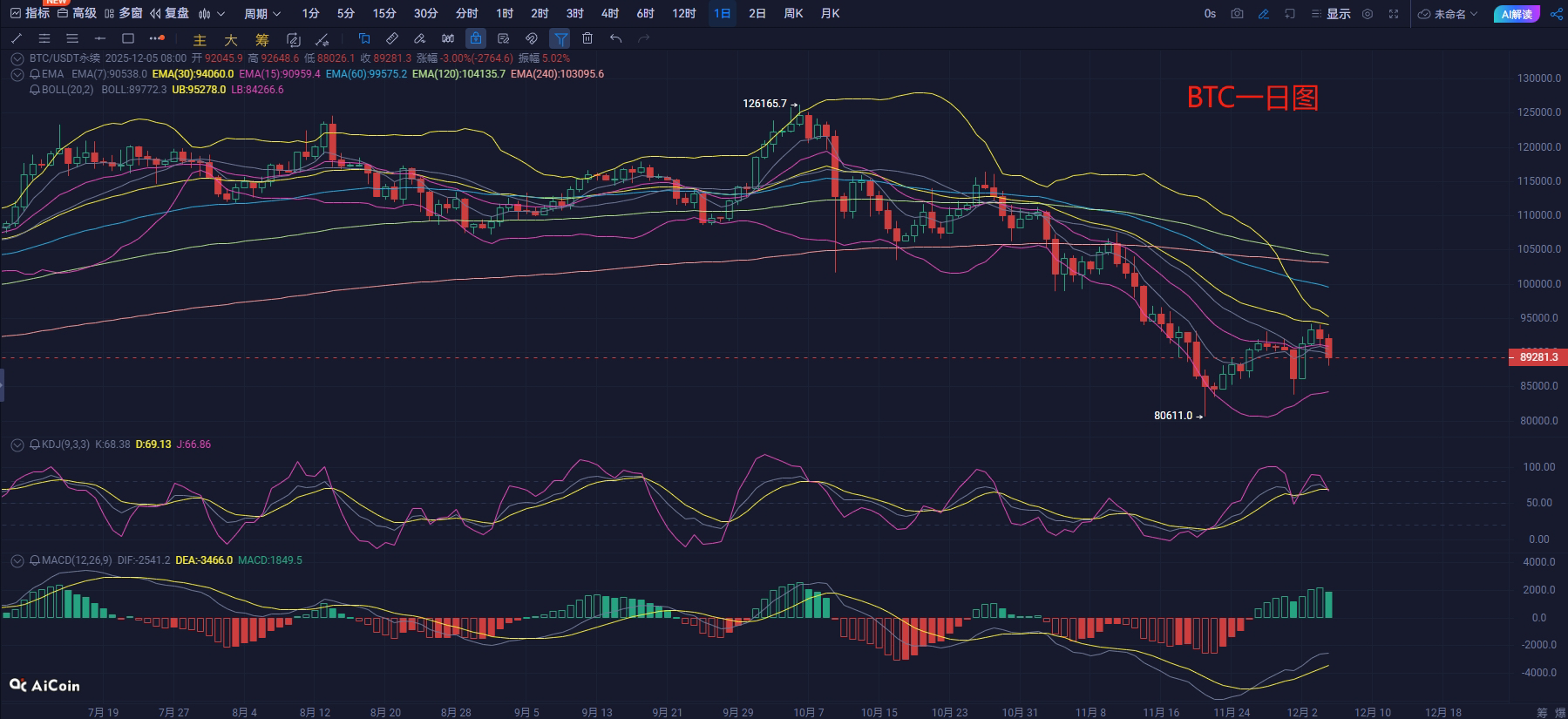Select the trend line drawing tool
Viewport: 1568px width, 719px height.
(x=17, y=38)
